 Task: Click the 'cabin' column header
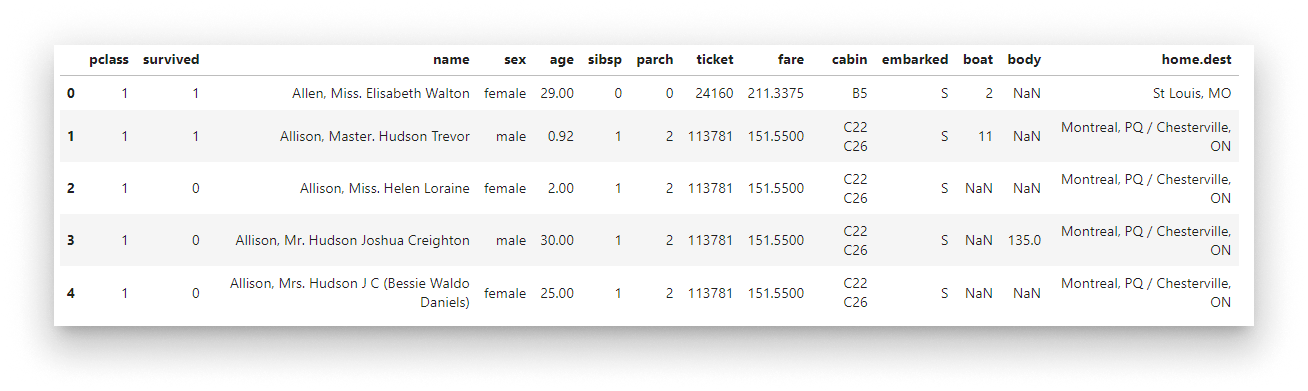click(850, 60)
